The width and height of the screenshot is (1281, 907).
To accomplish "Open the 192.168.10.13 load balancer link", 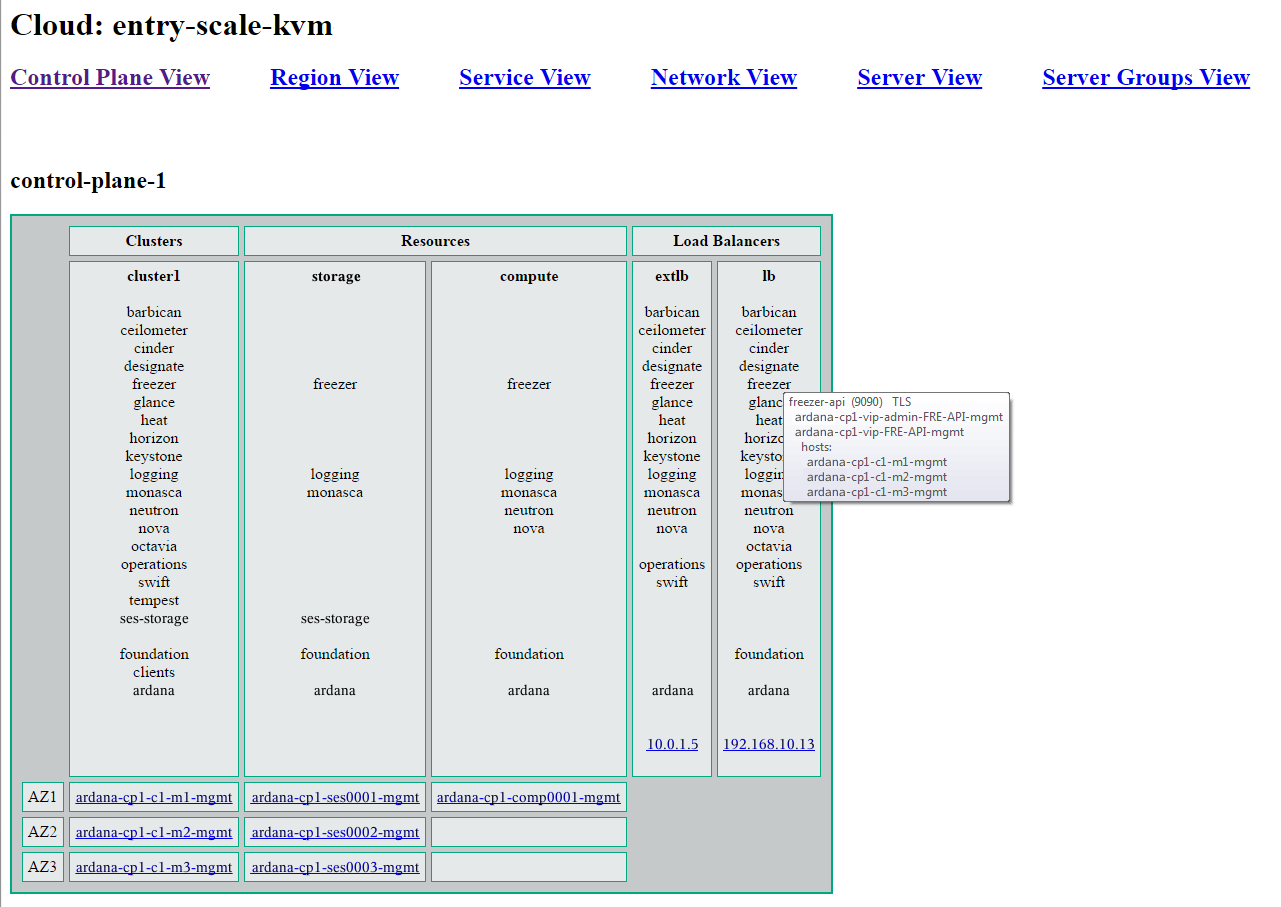I will [768, 744].
